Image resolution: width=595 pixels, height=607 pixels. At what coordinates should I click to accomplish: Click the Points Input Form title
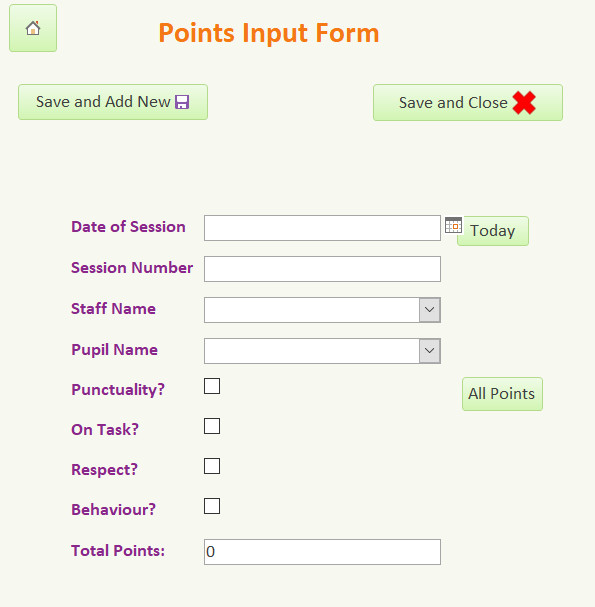click(x=269, y=33)
